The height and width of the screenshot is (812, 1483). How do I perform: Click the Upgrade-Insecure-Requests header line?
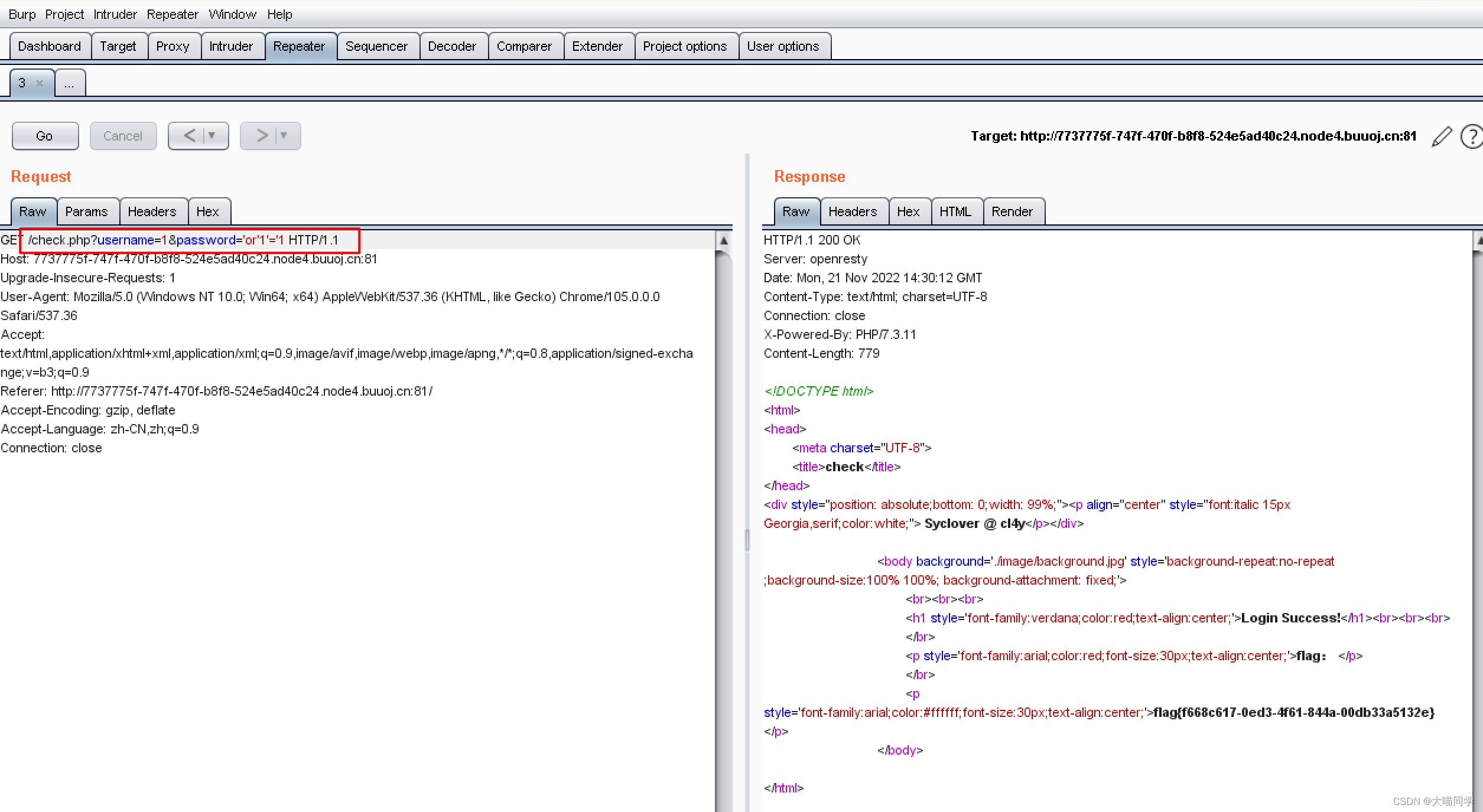pos(88,278)
